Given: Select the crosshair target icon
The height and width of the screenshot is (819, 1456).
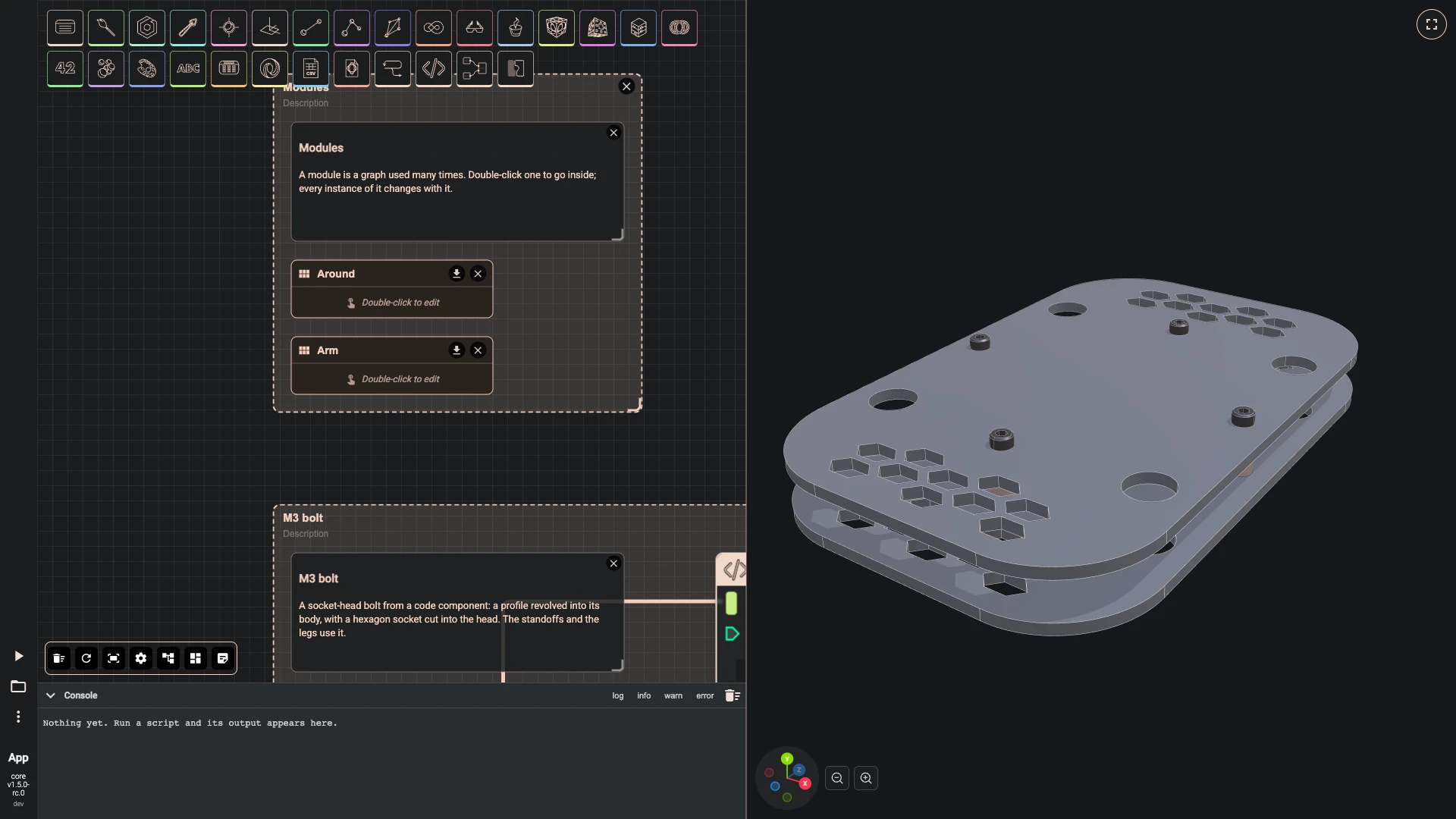Looking at the screenshot, I should [229, 28].
